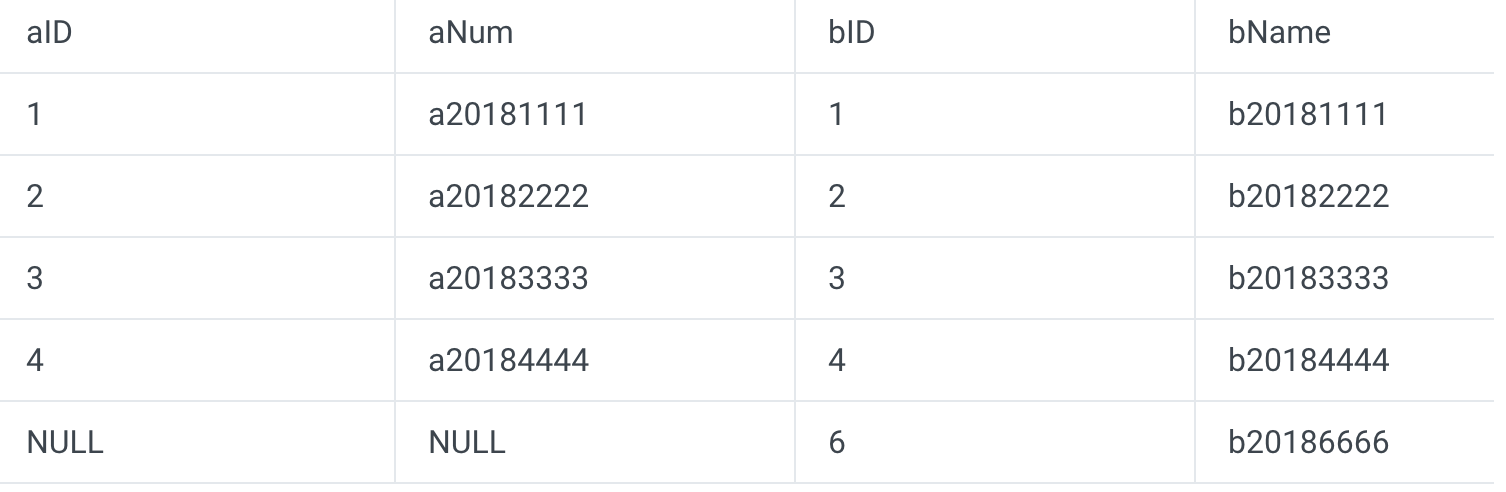This screenshot has width=1506, height=492.
Task: Select cell a20182222
Action: tap(508, 196)
